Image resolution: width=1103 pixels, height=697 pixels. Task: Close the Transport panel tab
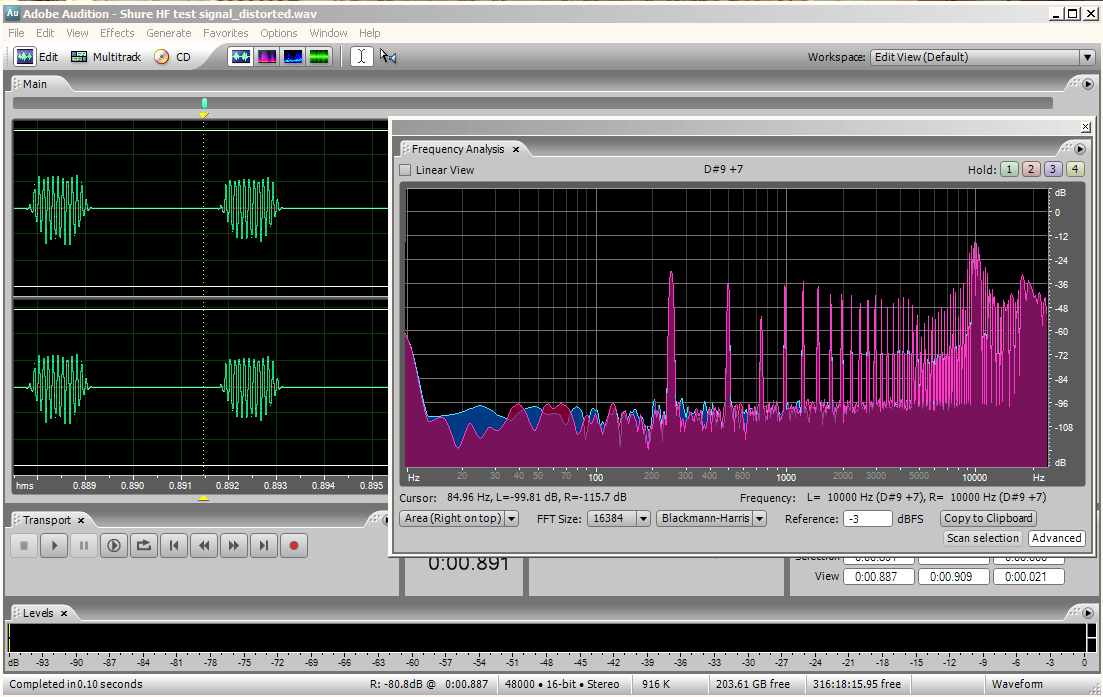point(81,520)
